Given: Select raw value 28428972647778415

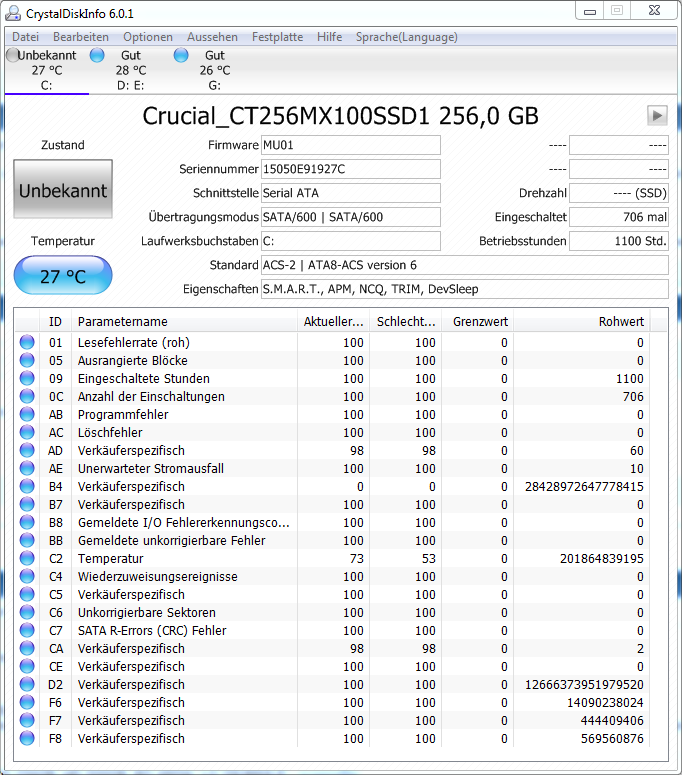Looking at the screenshot, I should (x=584, y=486).
